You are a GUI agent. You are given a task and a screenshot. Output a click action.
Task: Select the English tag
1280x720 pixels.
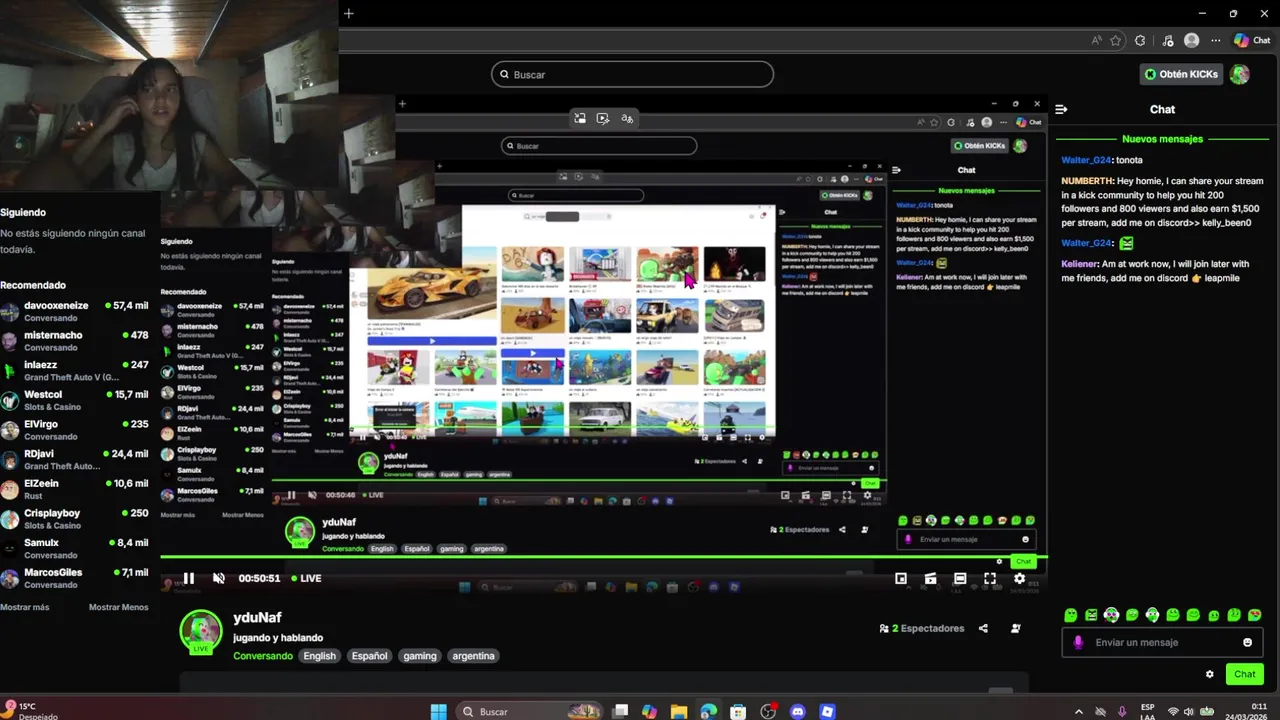[320, 656]
